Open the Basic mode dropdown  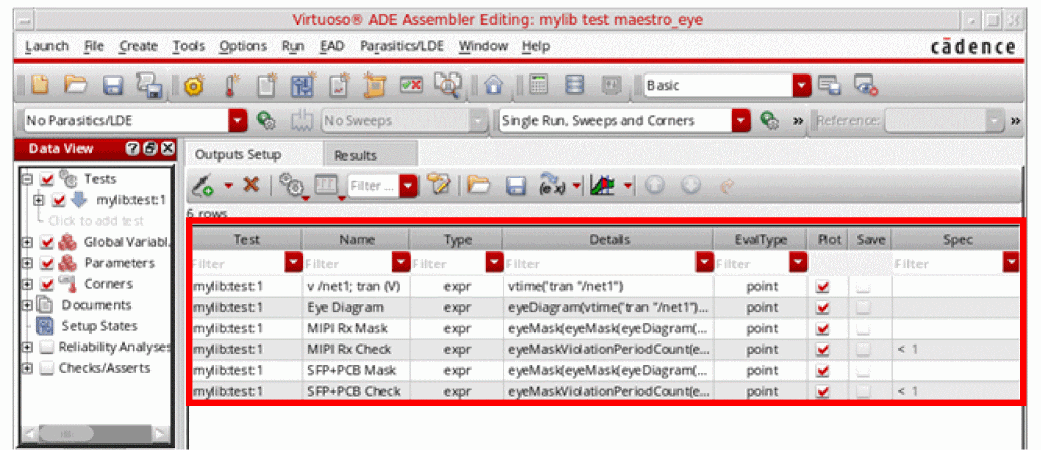click(x=803, y=86)
